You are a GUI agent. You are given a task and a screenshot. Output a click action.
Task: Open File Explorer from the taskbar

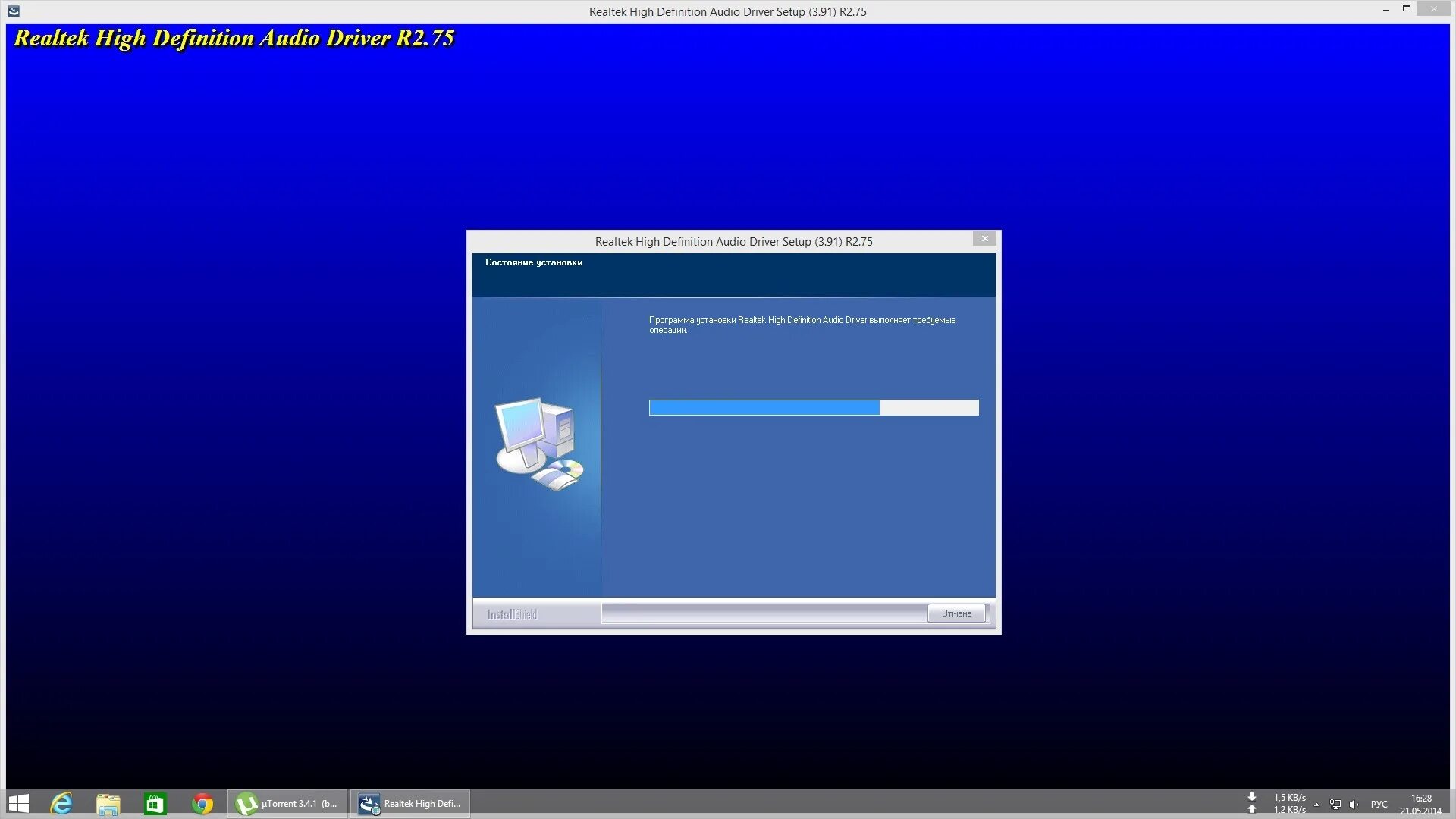pyautogui.click(x=108, y=804)
